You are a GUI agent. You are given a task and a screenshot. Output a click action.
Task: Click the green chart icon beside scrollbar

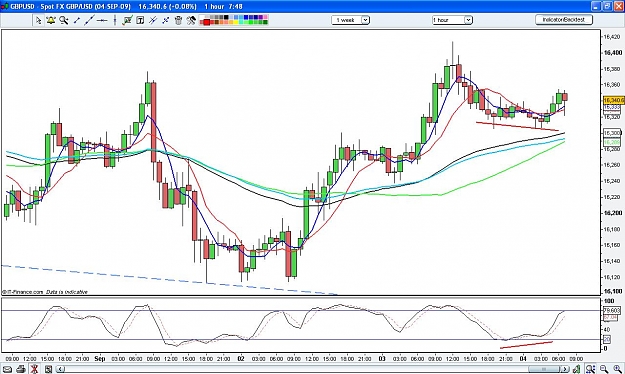tap(577, 369)
